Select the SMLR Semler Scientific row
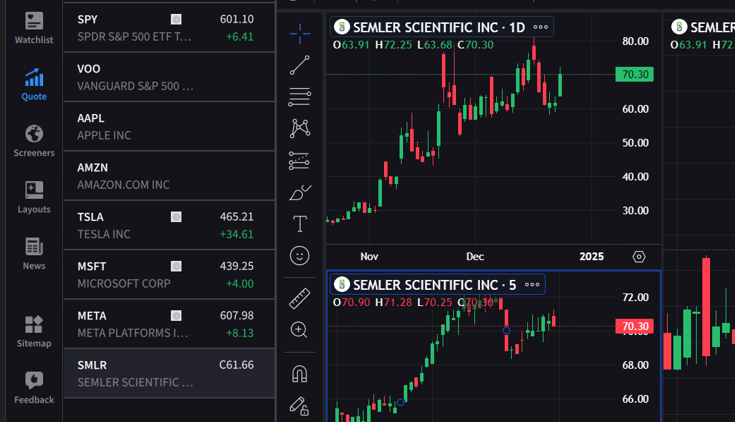The width and height of the screenshot is (735, 422). 169,374
